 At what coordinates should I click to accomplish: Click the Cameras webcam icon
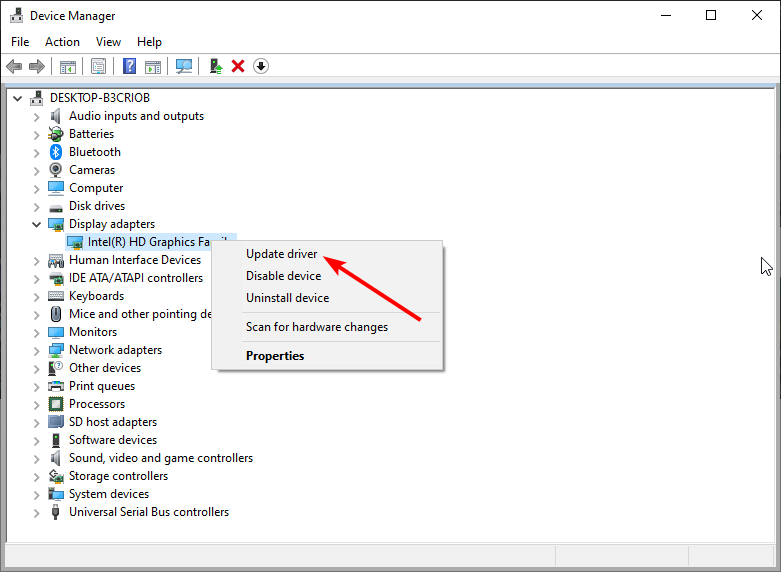[56, 170]
